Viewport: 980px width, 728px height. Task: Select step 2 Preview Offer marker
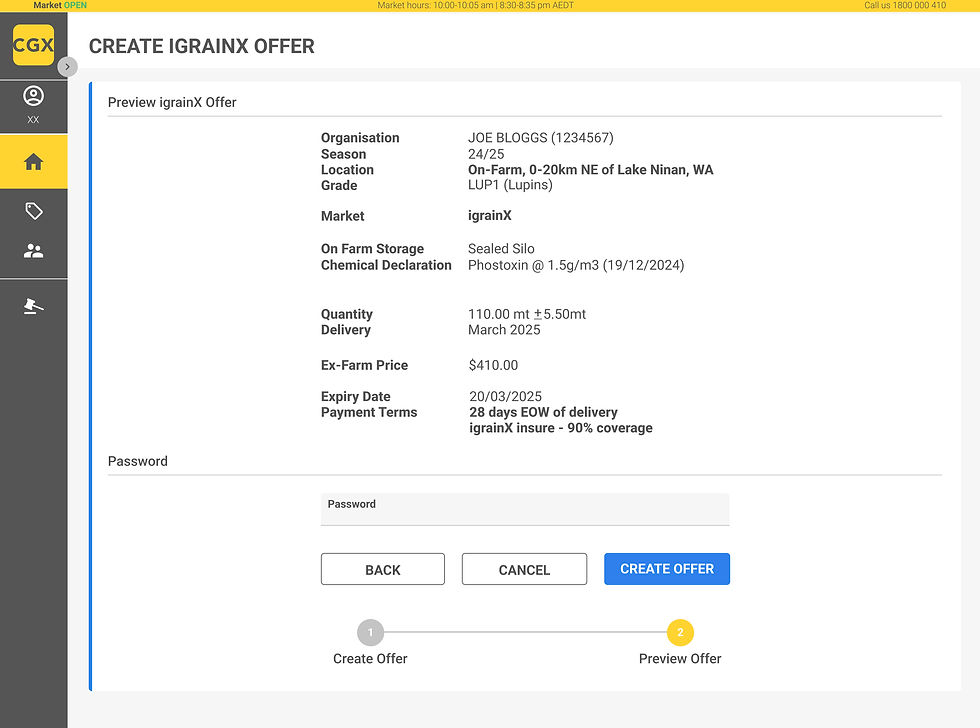click(x=680, y=632)
